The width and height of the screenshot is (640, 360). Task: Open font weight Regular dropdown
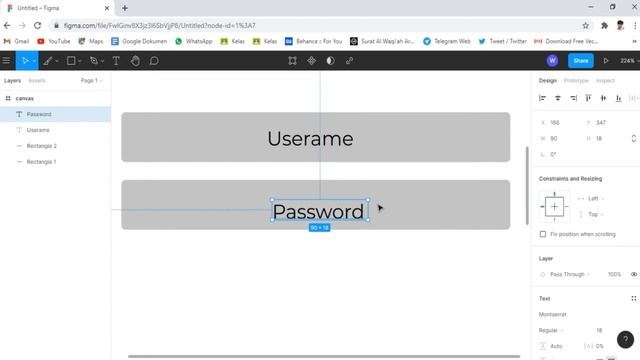tap(551, 330)
